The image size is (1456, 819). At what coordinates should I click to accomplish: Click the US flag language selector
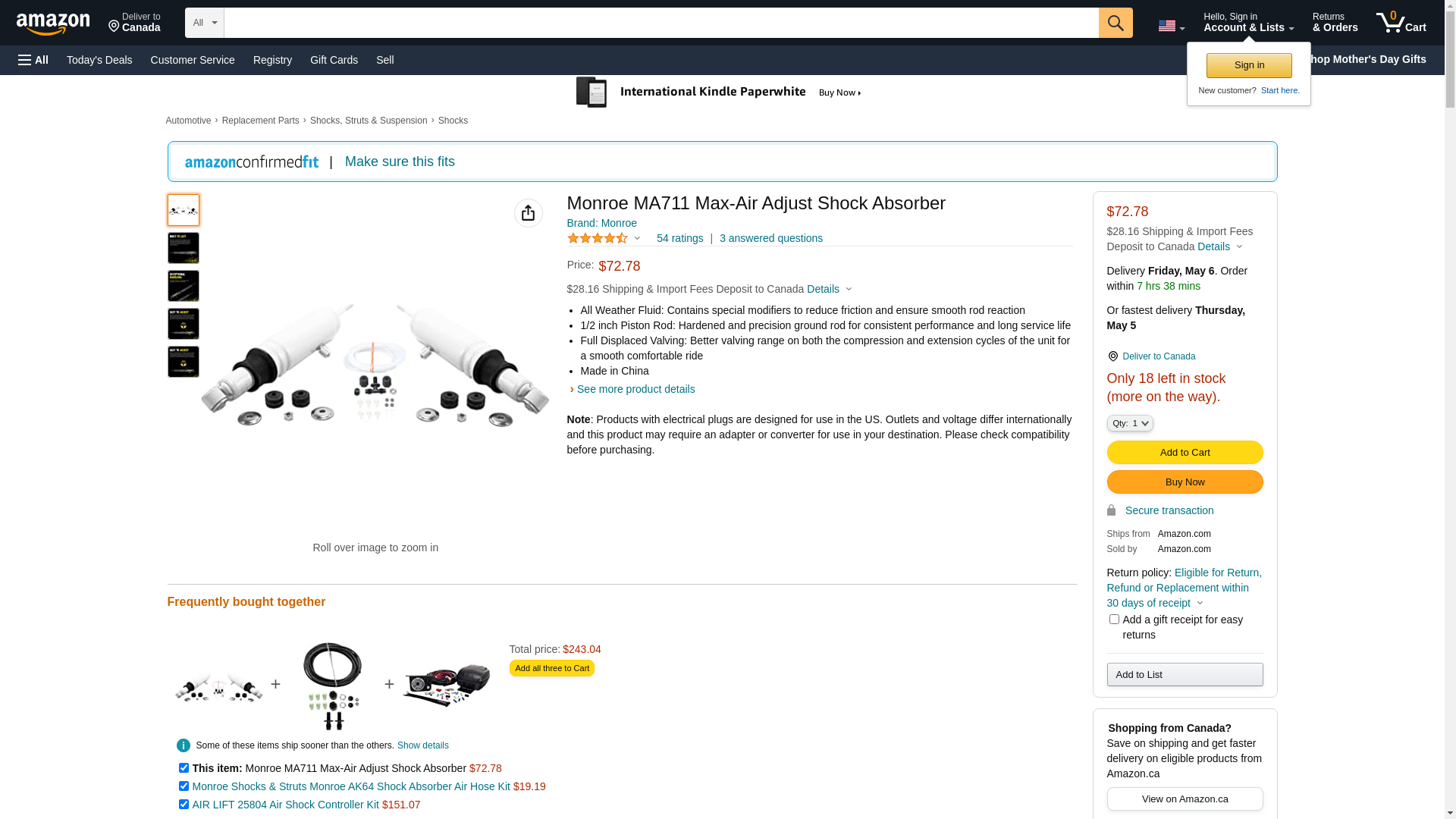(1171, 26)
